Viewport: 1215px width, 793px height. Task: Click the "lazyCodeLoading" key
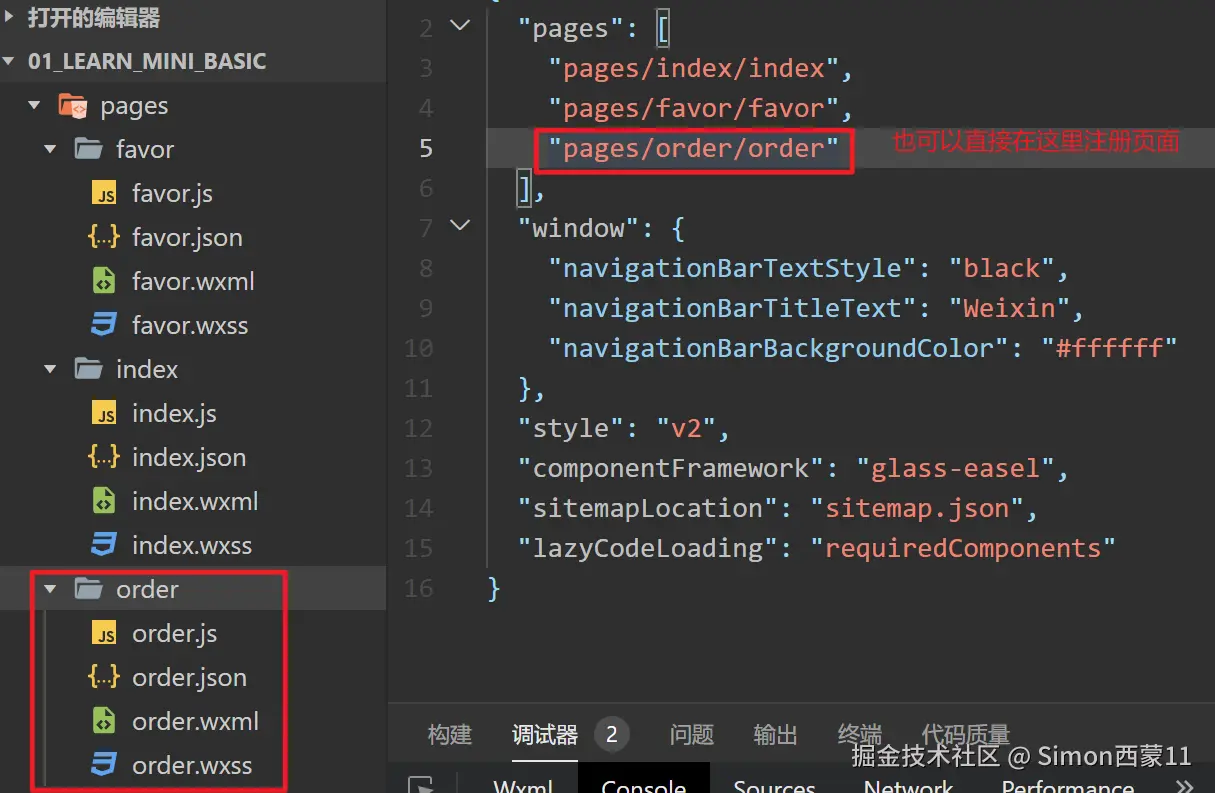(x=647, y=548)
